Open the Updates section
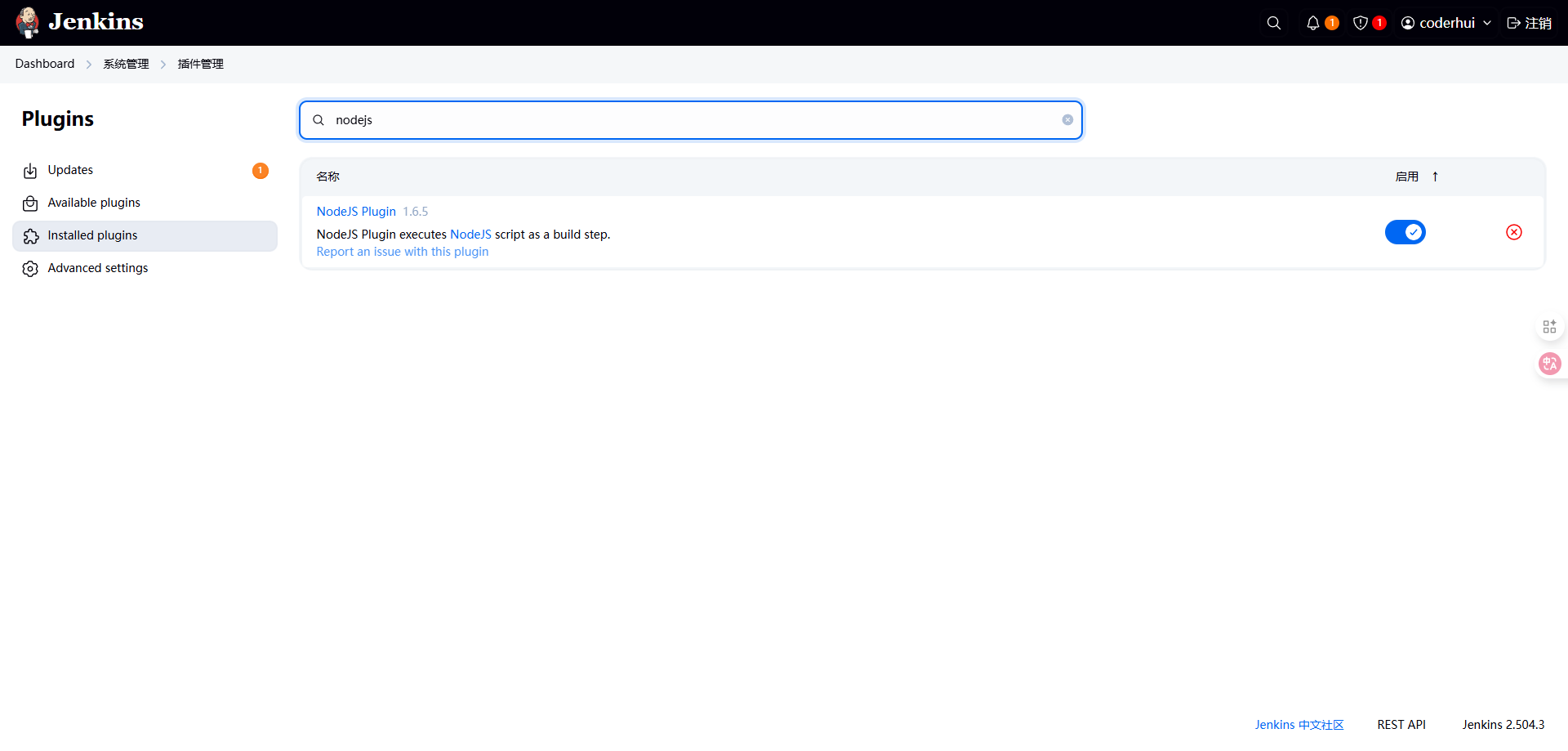 70,170
